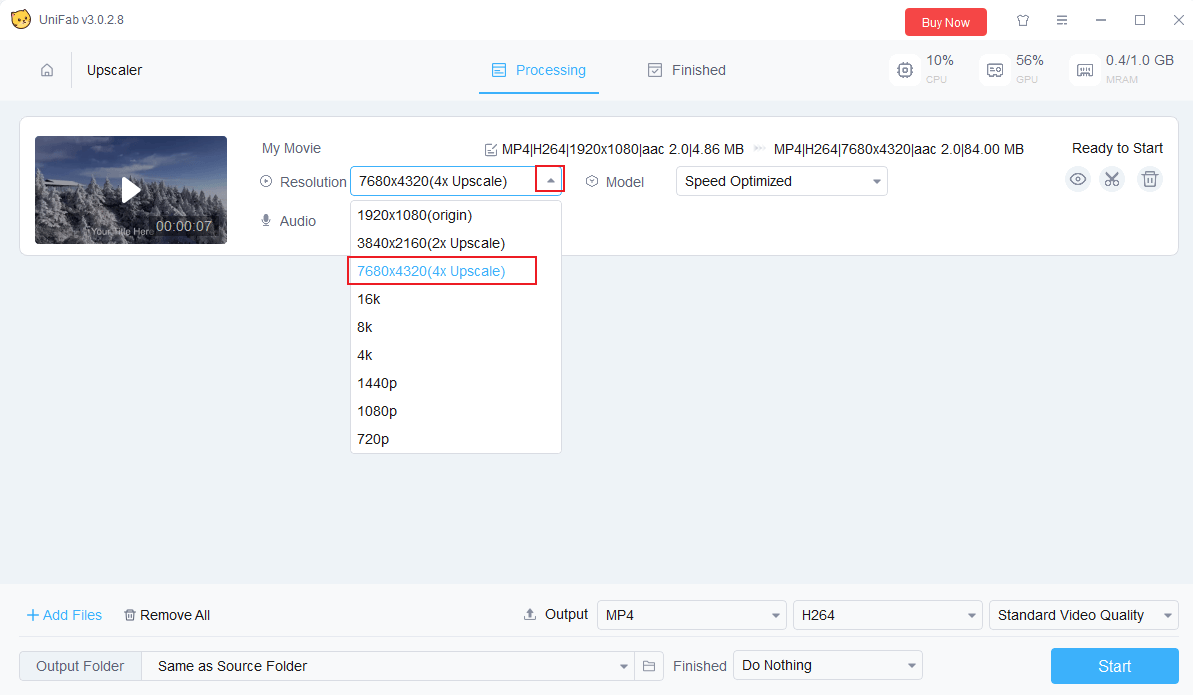Click the Model cube icon

point(592,181)
